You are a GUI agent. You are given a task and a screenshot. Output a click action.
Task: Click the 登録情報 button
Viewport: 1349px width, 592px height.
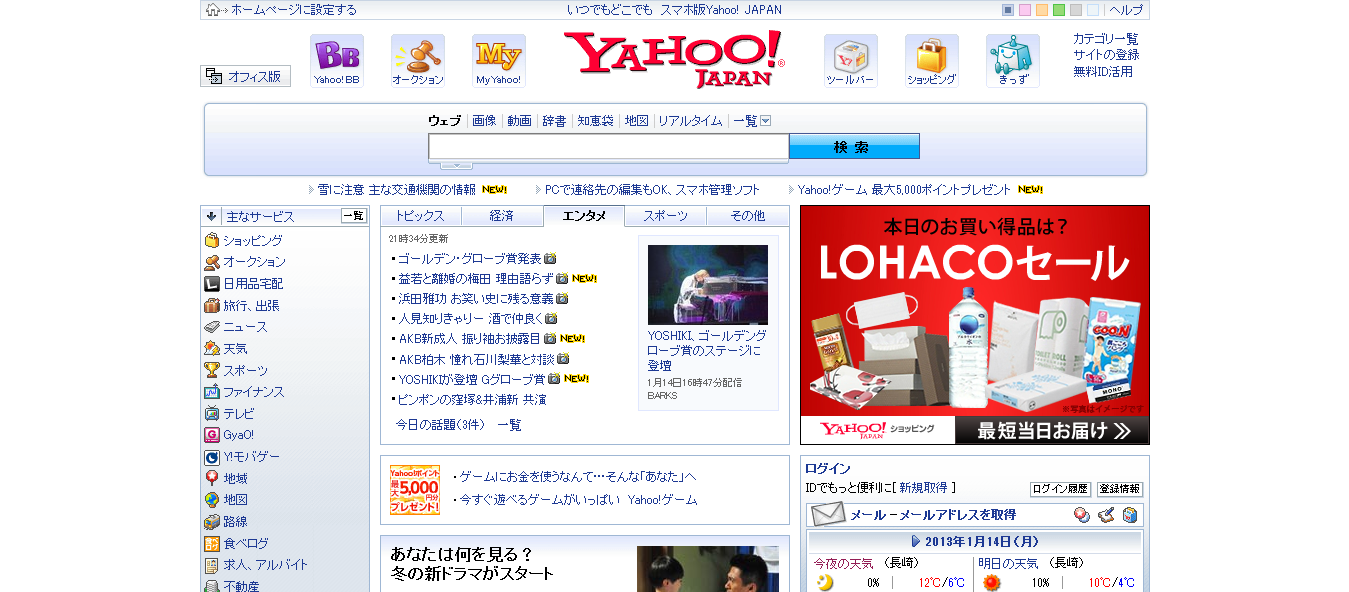click(1120, 489)
